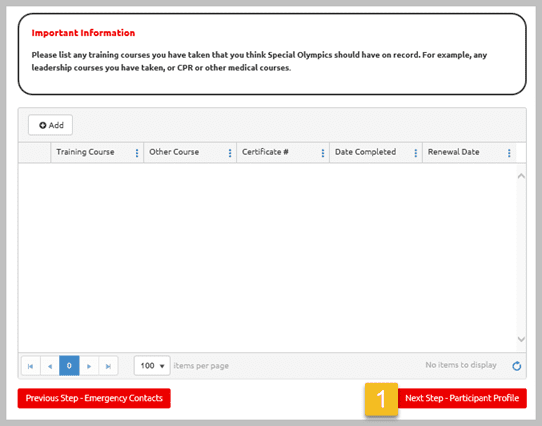Refresh the grid using the reload icon
The height and width of the screenshot is (426, 542).
[x=517, y=366]
